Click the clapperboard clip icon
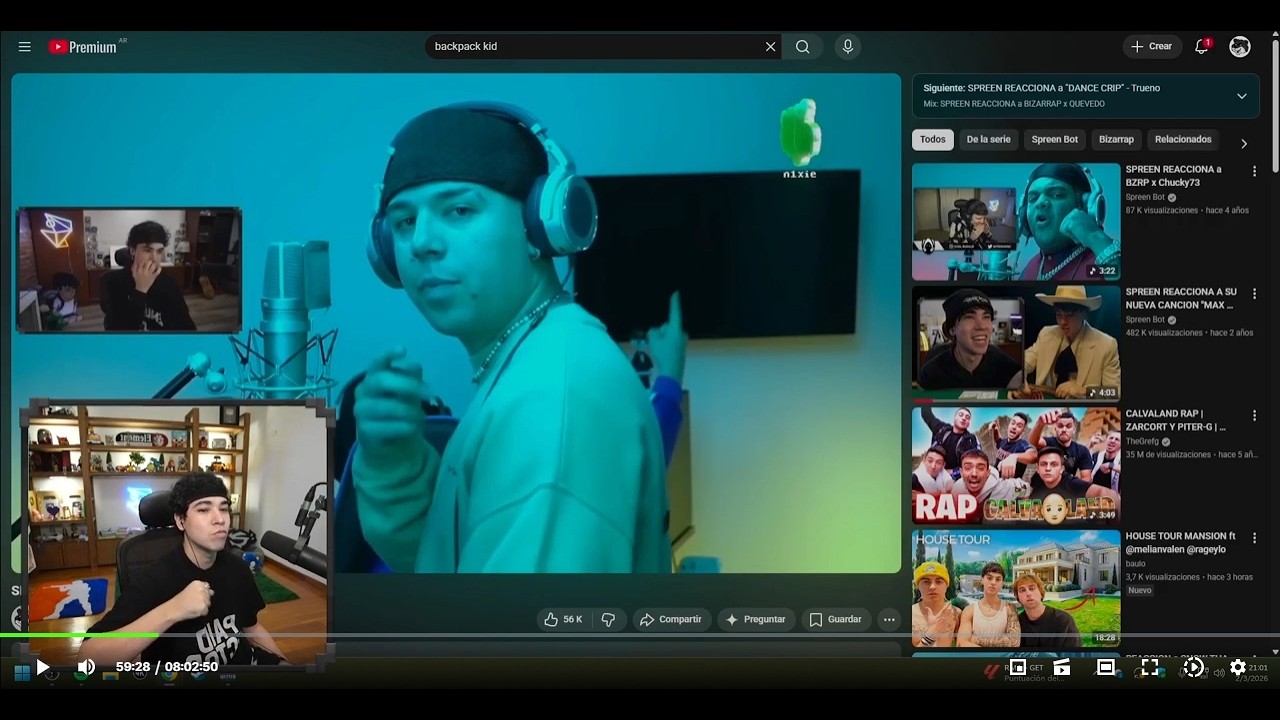 tap(1062, 667)
